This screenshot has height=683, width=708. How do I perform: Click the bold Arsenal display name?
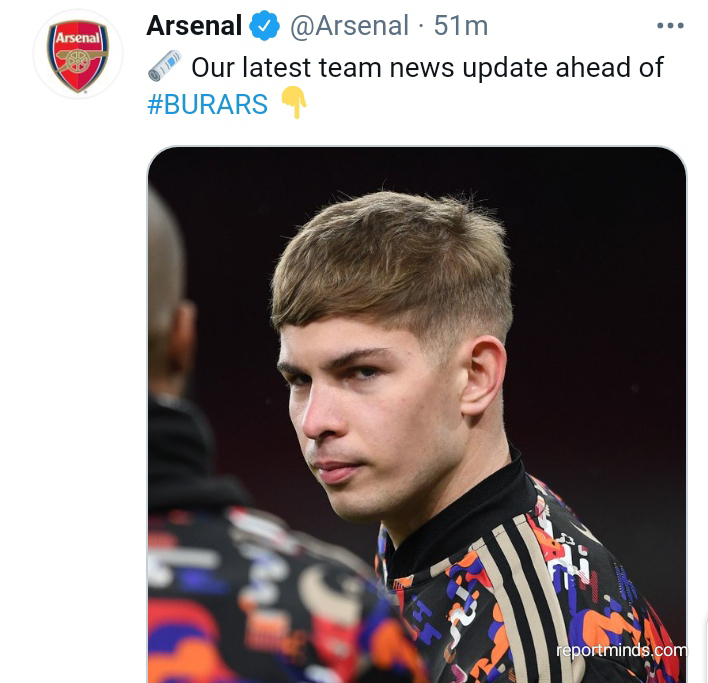(194, 27)
